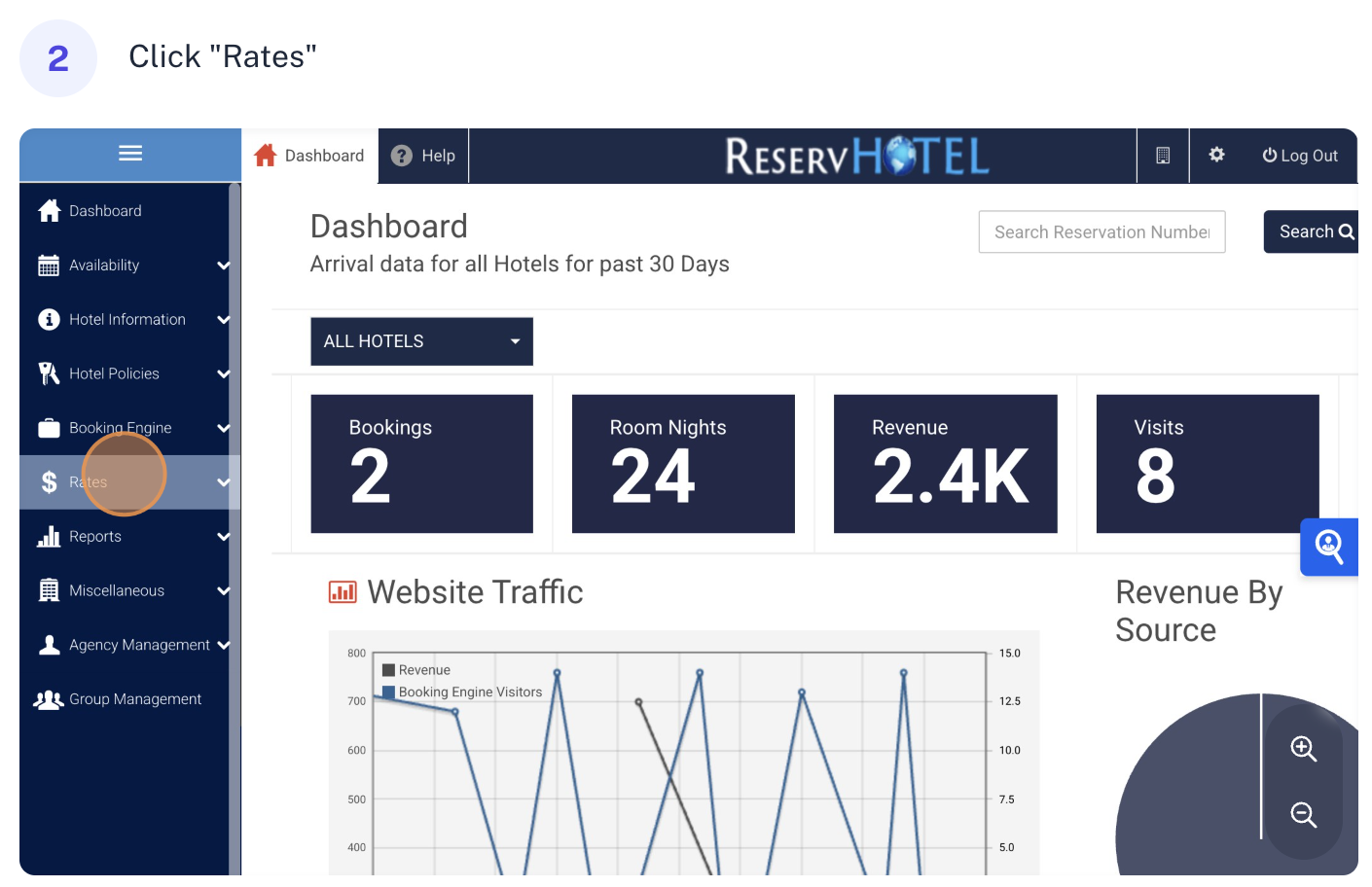
Task: Open the Group Management menu item
Action: (x=125, y=699)
